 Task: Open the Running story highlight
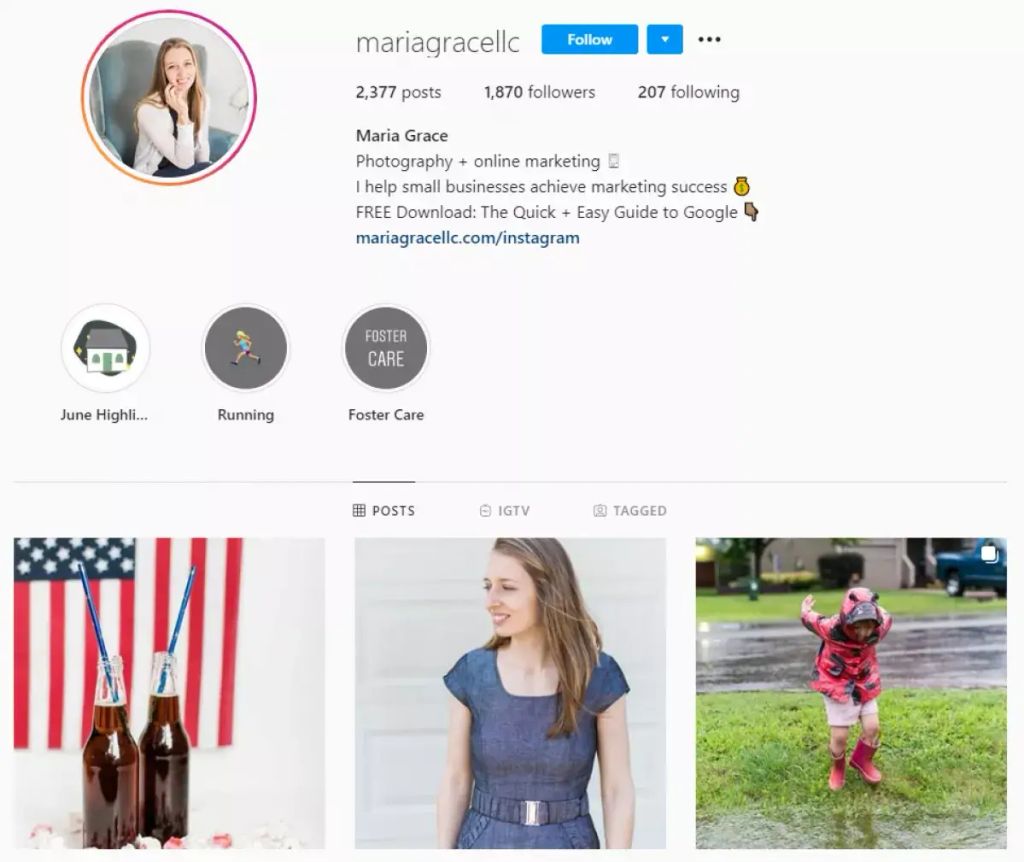point(246,348)
